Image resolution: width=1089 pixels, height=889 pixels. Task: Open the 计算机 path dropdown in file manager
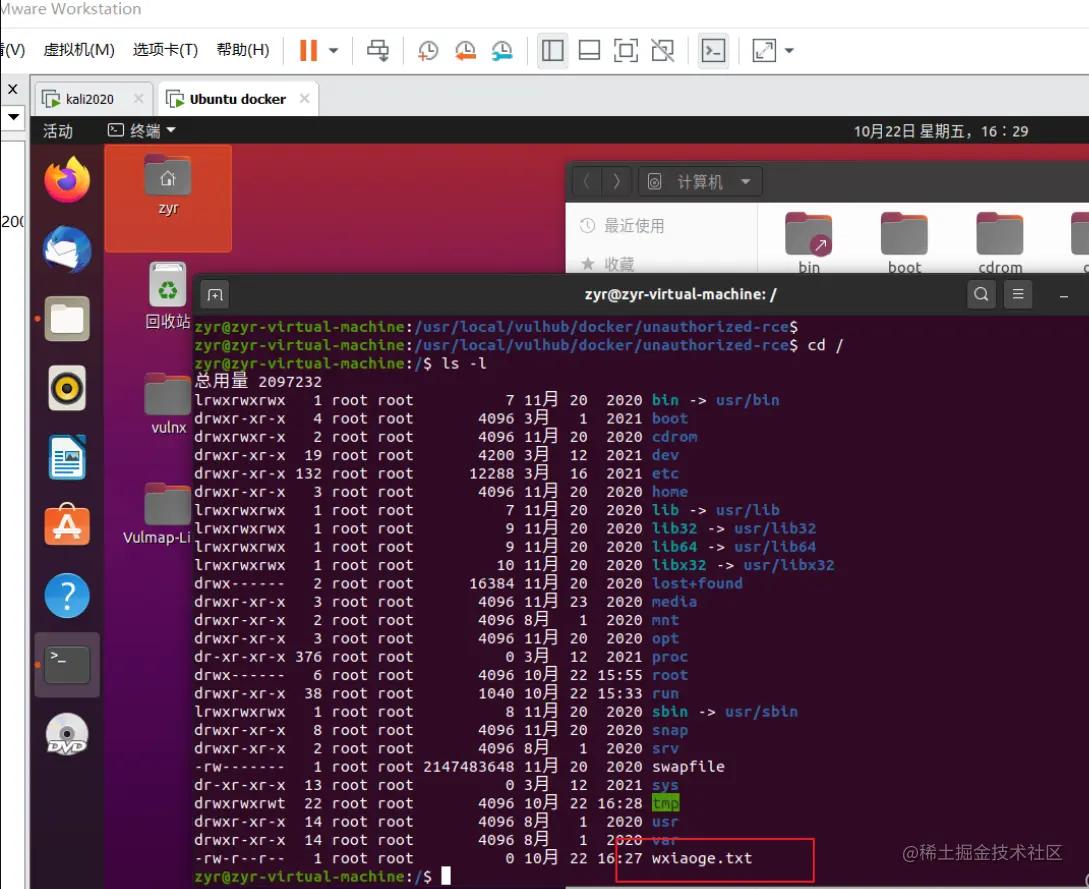700,182
